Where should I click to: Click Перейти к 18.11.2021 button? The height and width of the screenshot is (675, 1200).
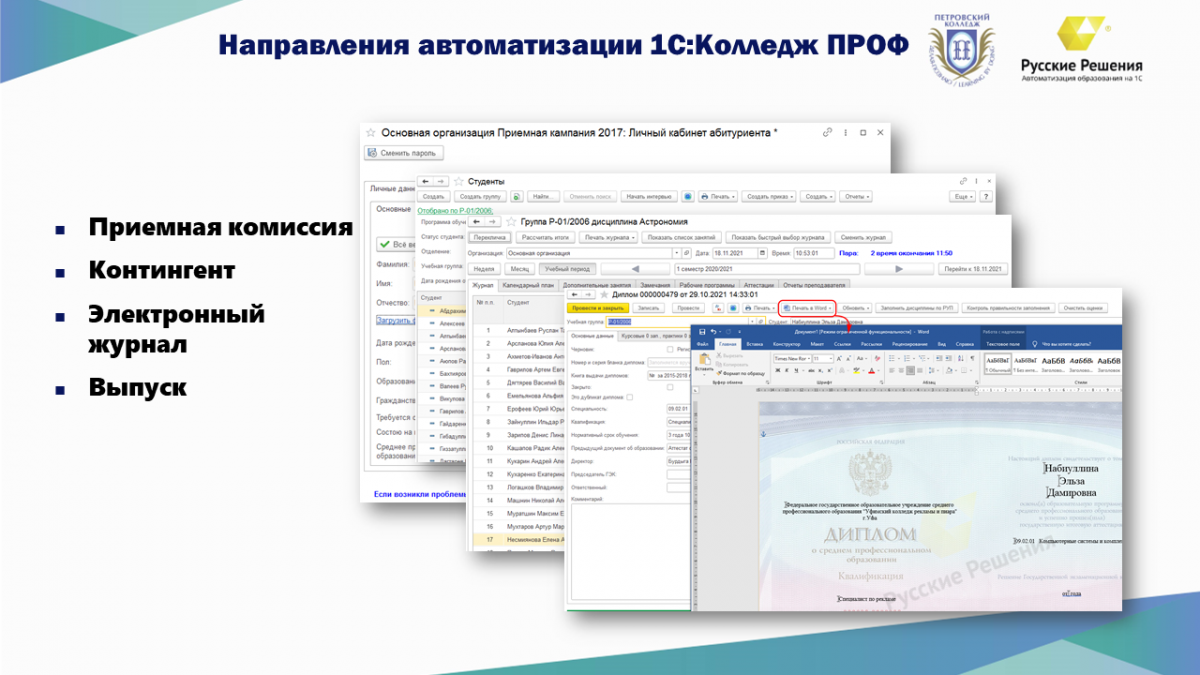pos(972,269)
